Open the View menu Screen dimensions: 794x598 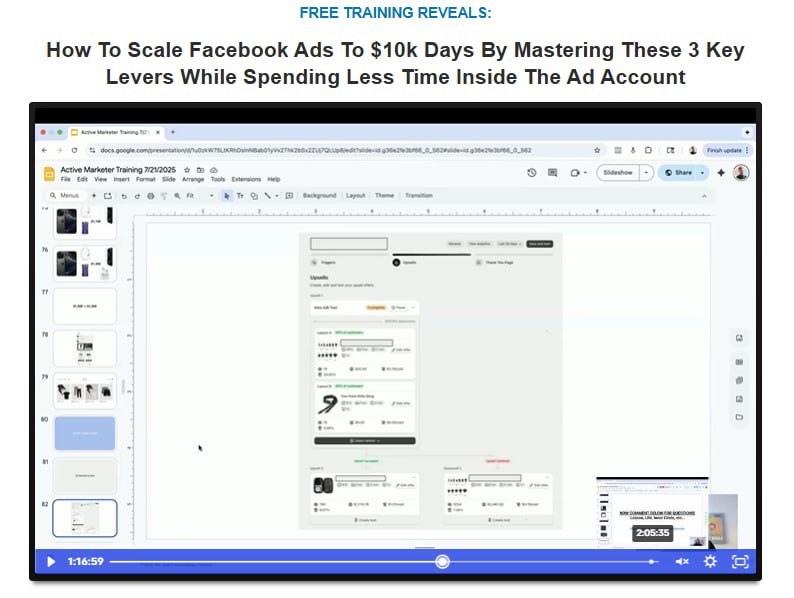[100, 179]
